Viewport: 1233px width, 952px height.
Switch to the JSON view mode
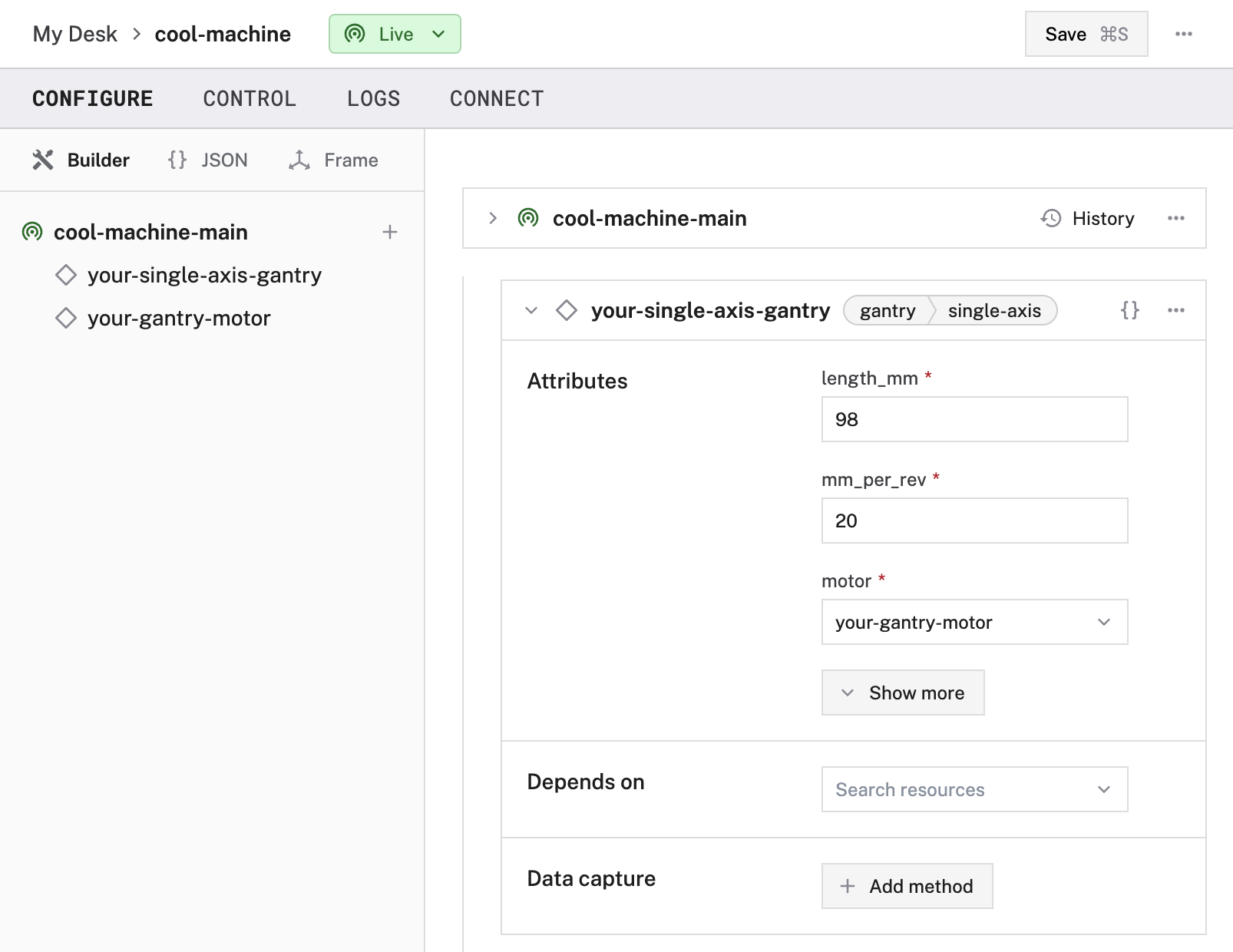click(209, 160)
